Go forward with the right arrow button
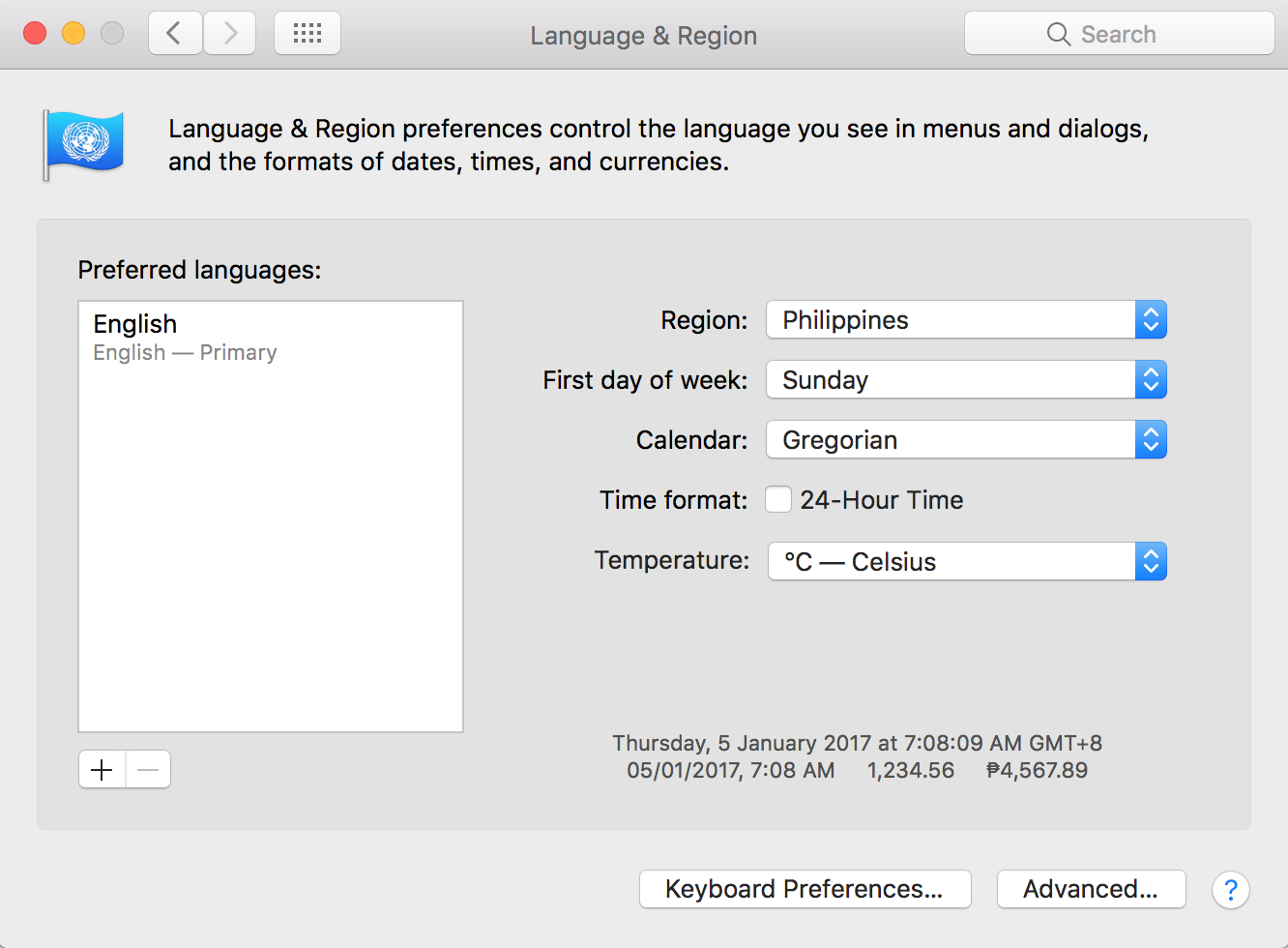The width and height of the screenshot is (1288, 948). pos(230,34)
